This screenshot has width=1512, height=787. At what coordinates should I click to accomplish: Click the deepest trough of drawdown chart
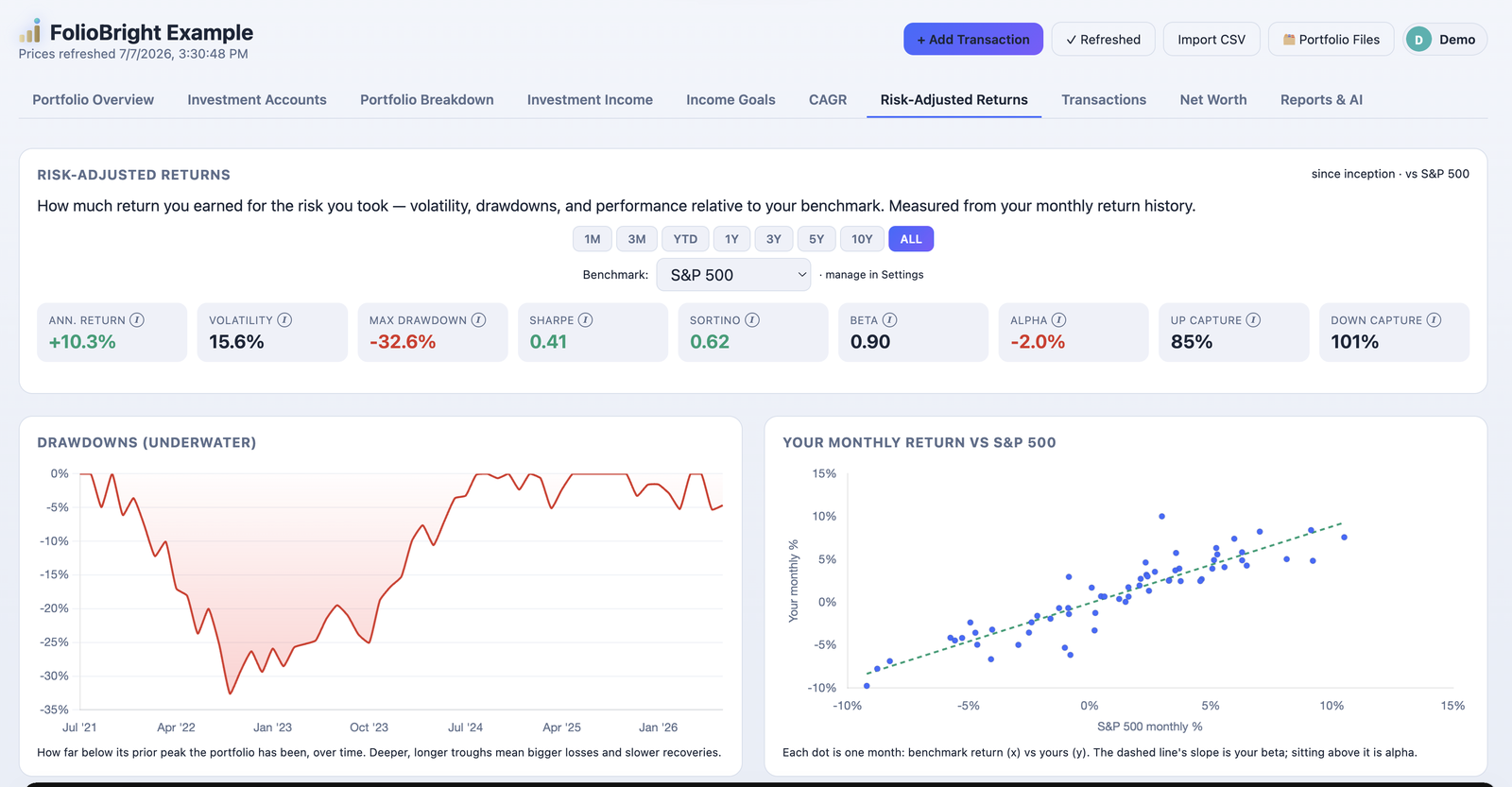(230, 693)
